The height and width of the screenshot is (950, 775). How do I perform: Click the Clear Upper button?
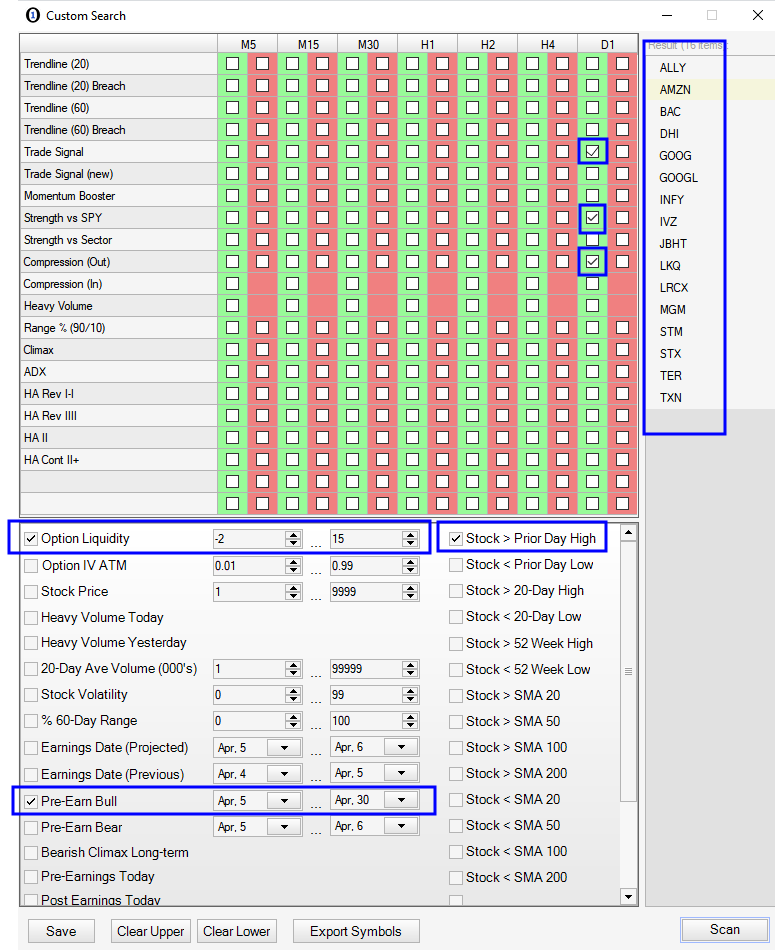click(x=151, y=931)
